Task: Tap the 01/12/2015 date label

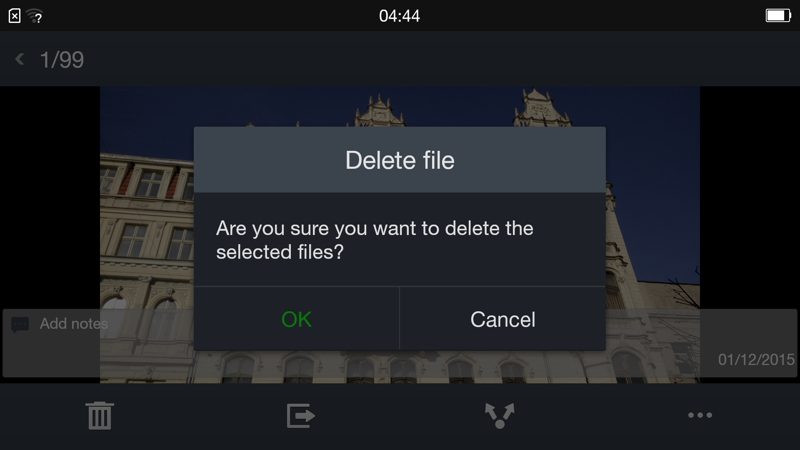Action: (x=756, y=360)
